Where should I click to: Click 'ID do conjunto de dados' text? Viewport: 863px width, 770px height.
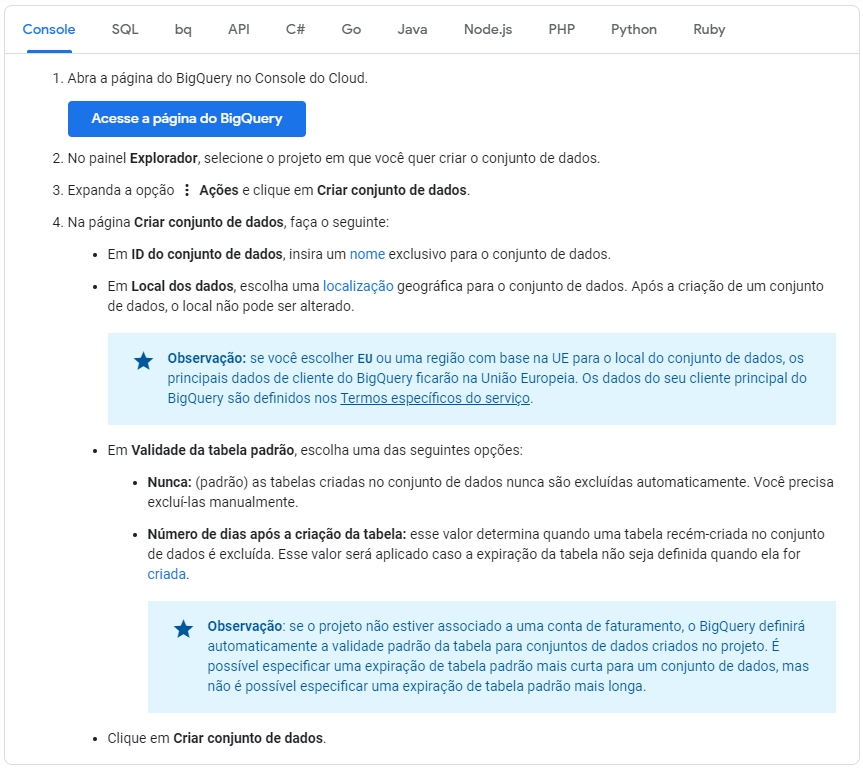207,254
